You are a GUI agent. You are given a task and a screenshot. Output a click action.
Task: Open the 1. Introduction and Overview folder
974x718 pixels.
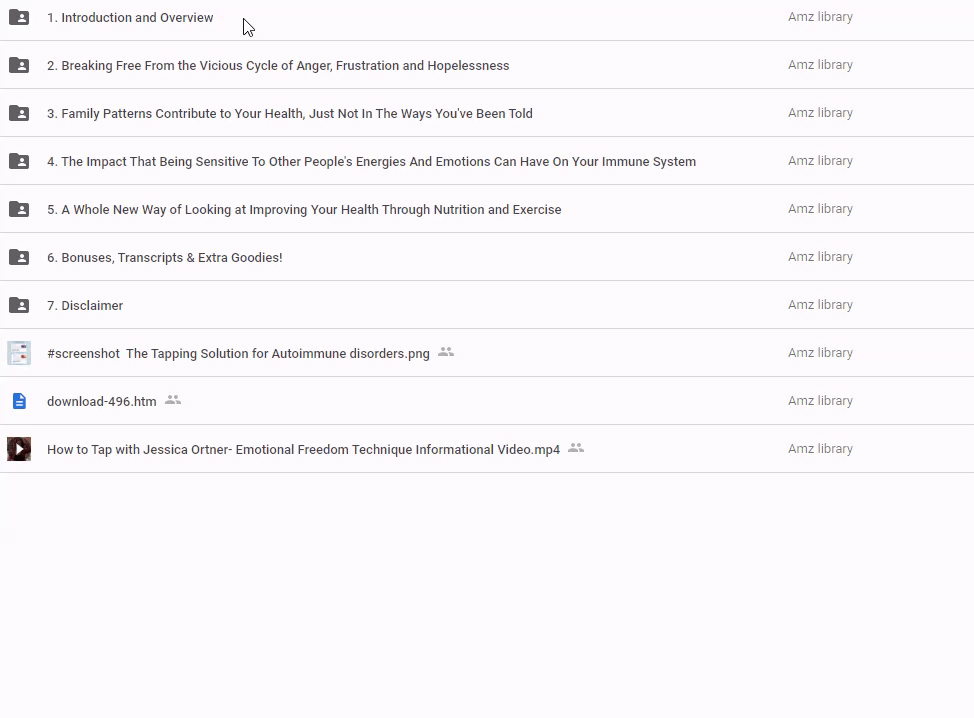pos(130,18)
